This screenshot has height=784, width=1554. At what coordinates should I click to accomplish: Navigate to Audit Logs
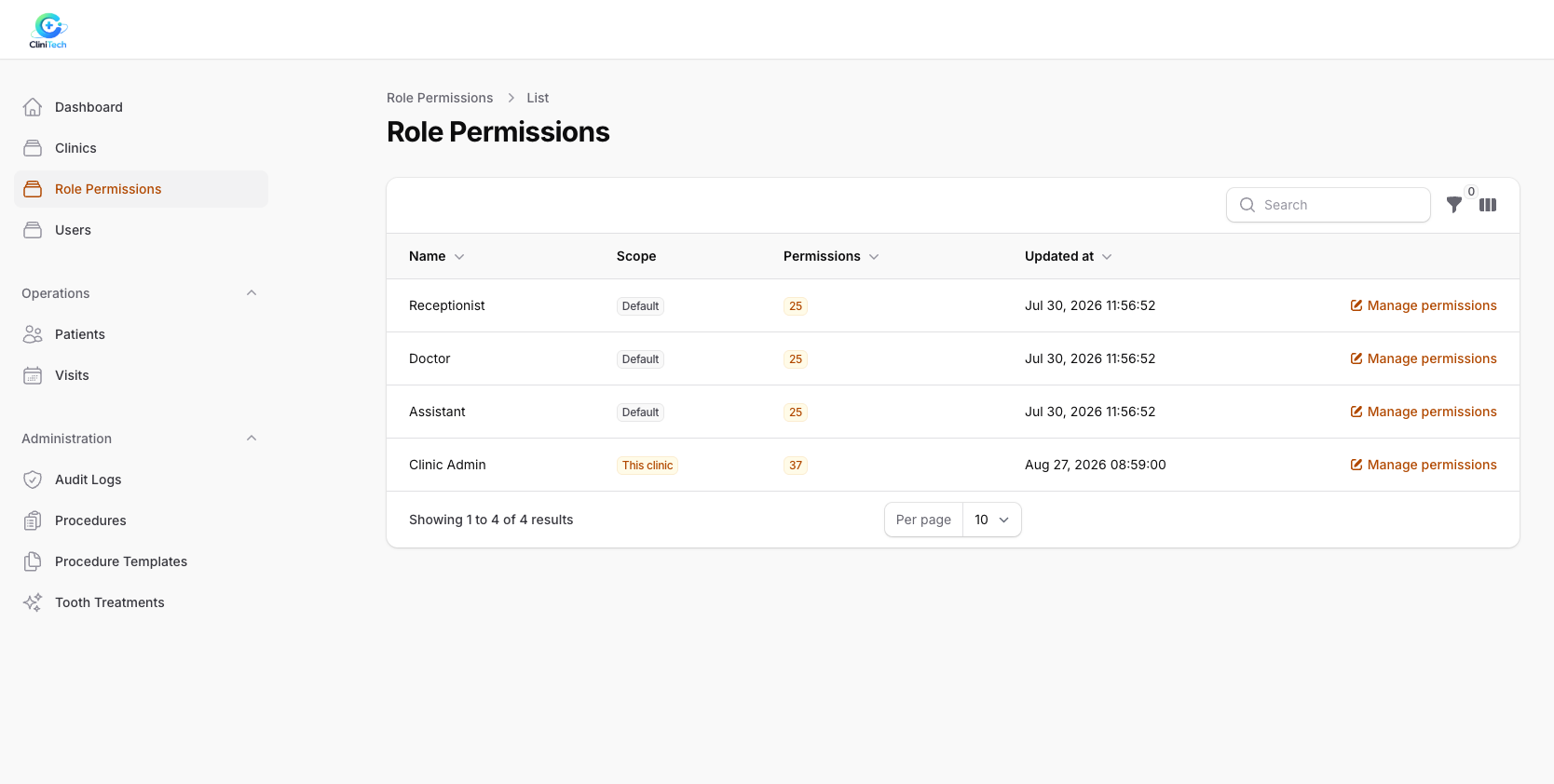pyautogui.click(x=142, y=480)
